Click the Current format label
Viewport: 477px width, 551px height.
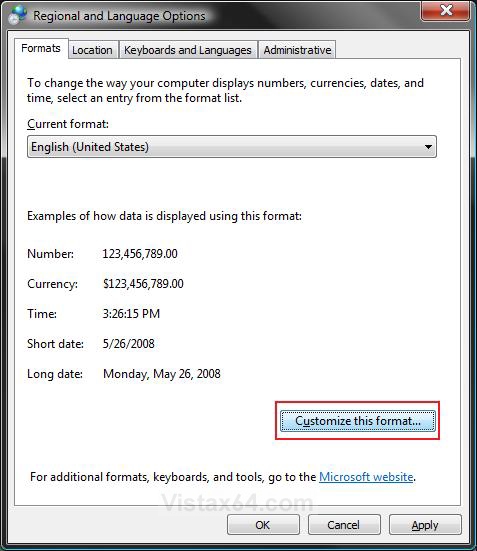tap(68, 124)
